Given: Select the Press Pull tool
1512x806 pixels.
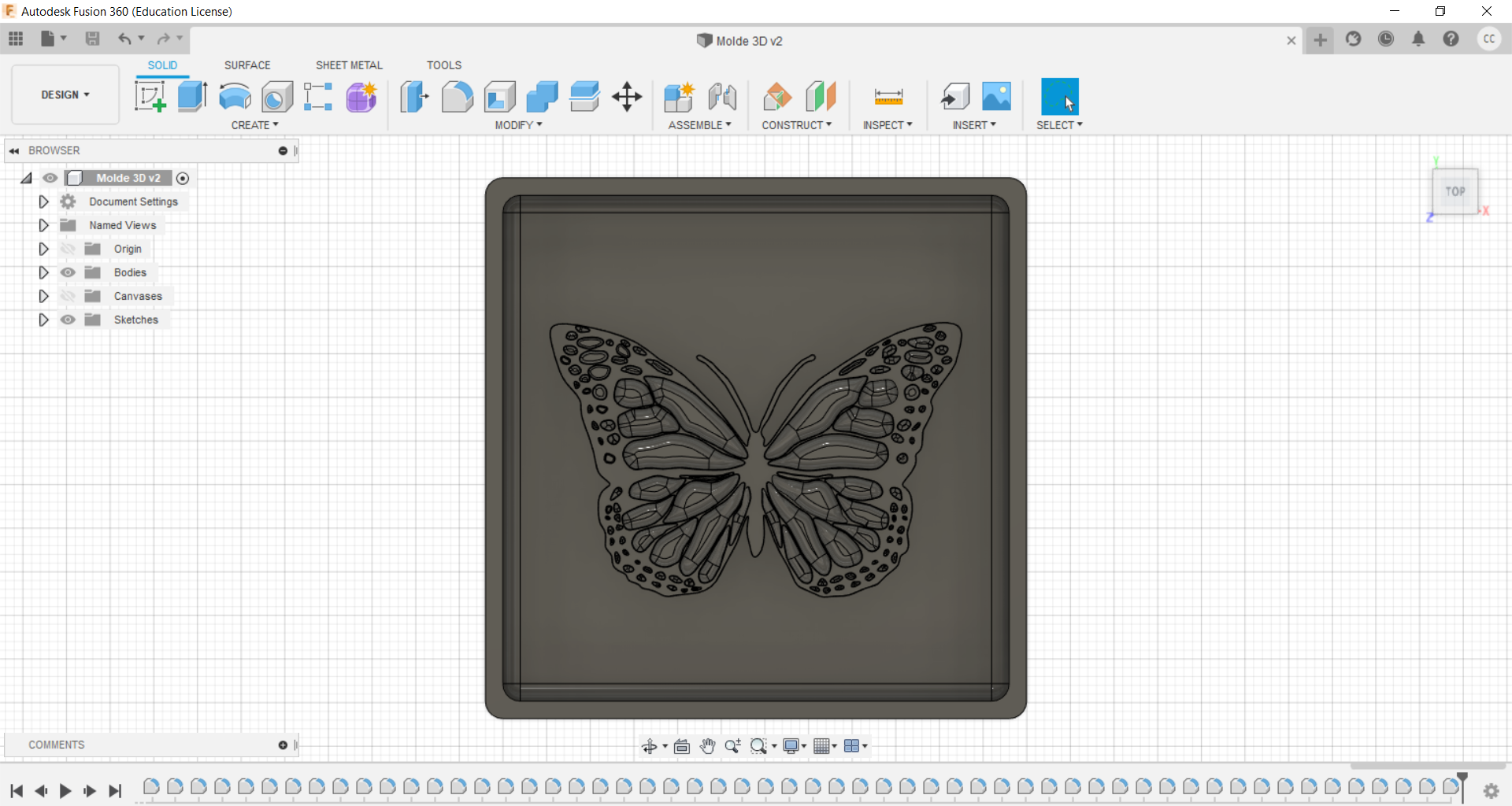Looking at the screenshot, I should click(414, 97).
